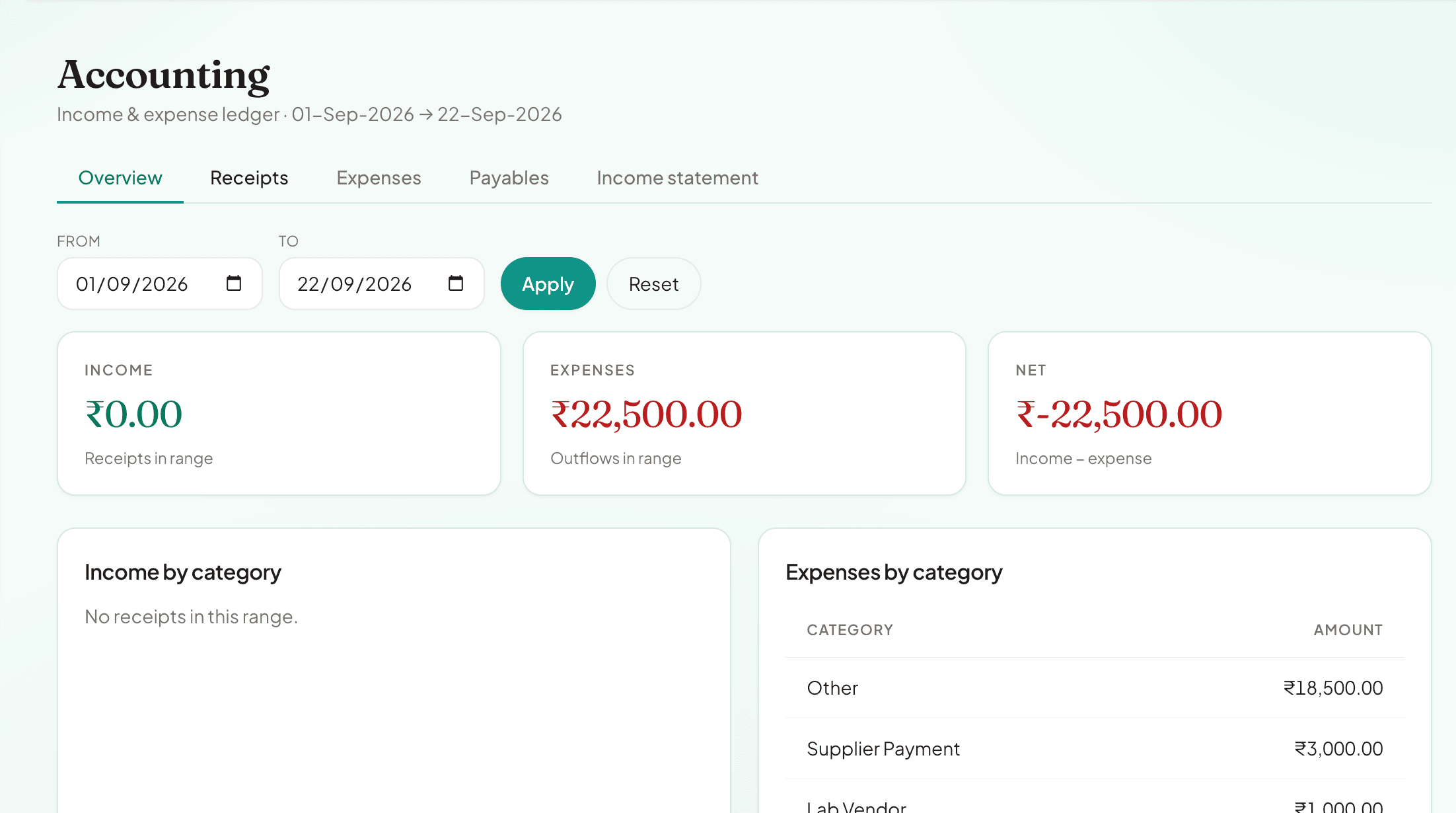Screen dimensions: 1456x813
Task: Click the ₹18,500.00 amount cell
Action: (x=1332, y=688)
